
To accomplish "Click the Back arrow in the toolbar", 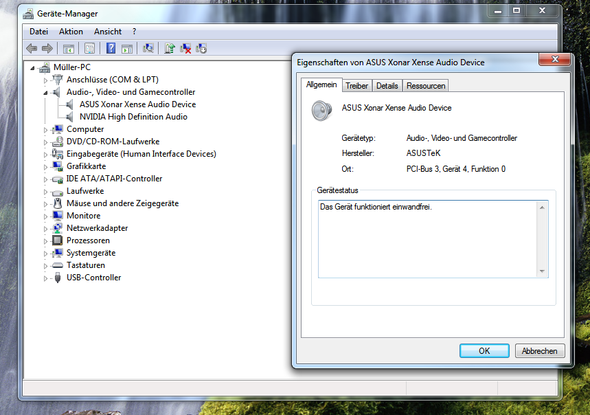I will pos(32,48).
